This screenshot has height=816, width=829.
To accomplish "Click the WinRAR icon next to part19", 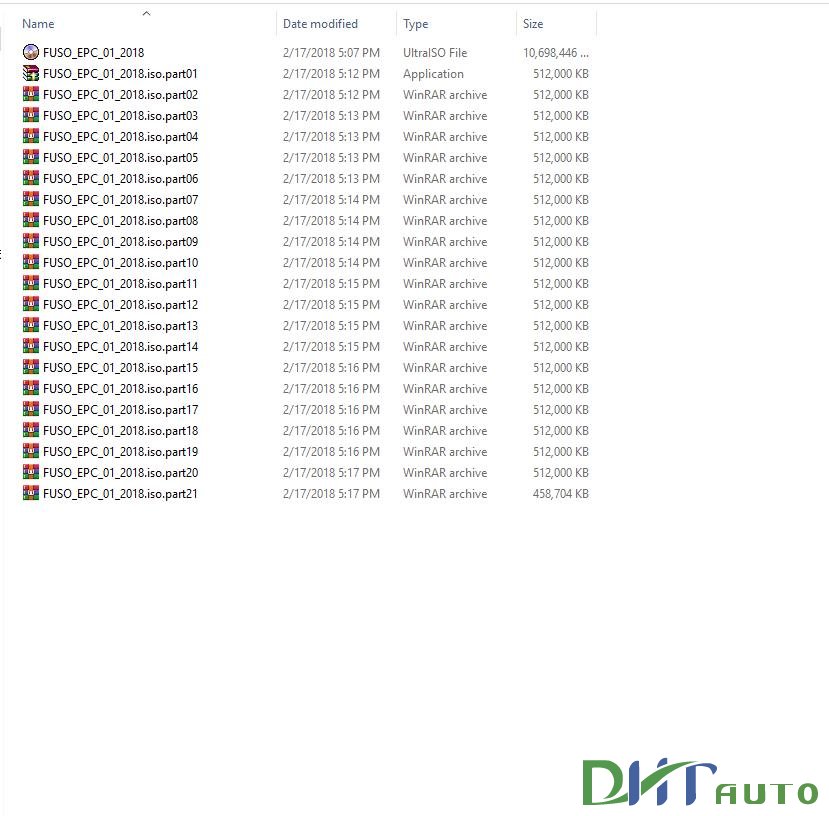I will click(x=31, y=451).
